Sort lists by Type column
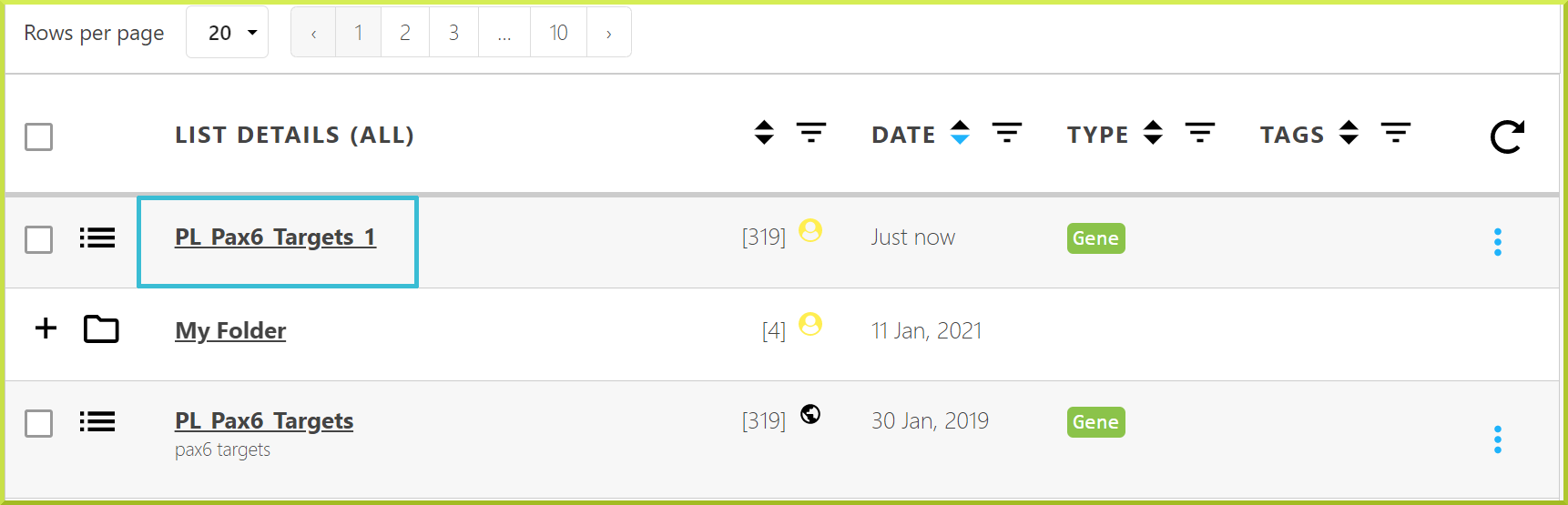Image resolution: width=1568 pixels, height=505 pixels. (1153, 133)
